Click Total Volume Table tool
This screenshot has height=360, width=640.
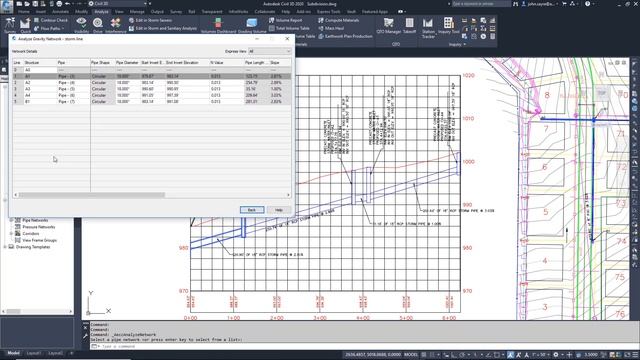coord(289,28)
